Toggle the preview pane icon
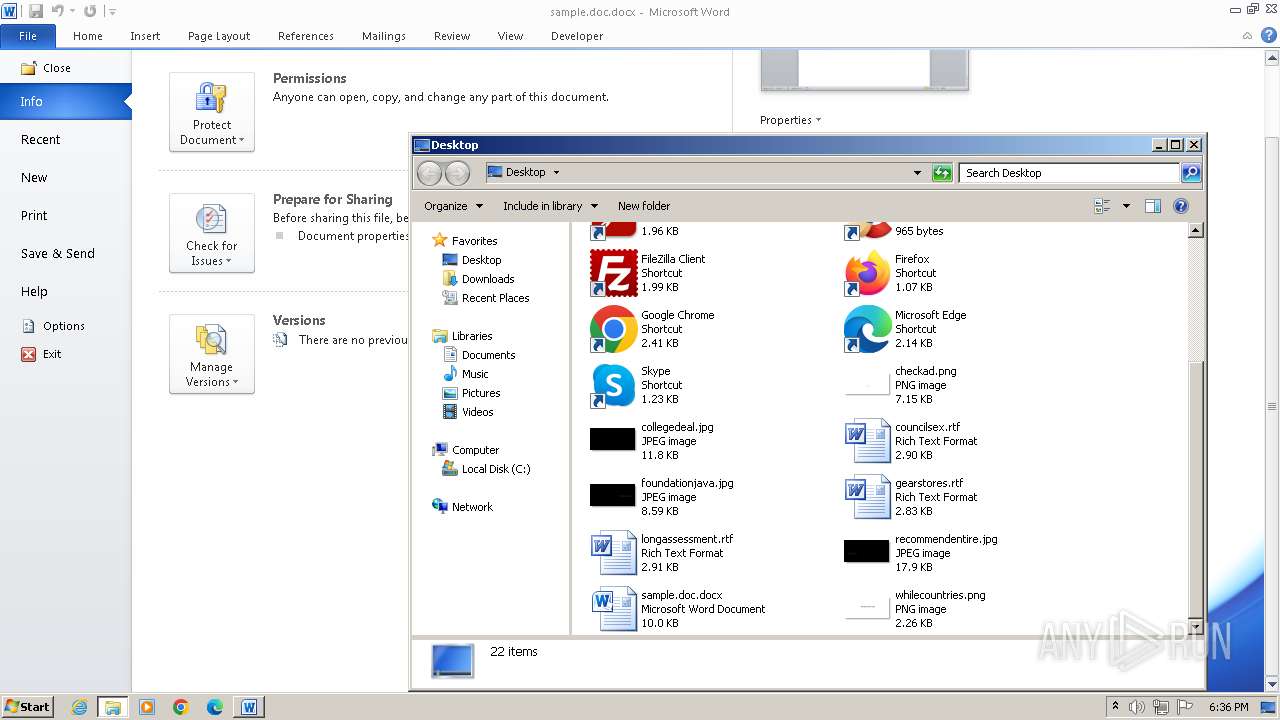 (x=1152, y=206)
